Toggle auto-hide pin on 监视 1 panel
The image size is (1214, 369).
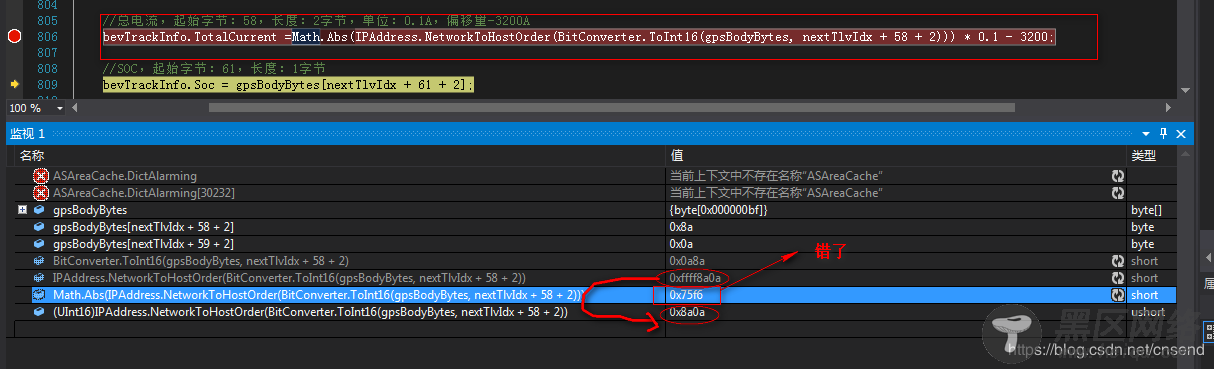coord(1163,133)
